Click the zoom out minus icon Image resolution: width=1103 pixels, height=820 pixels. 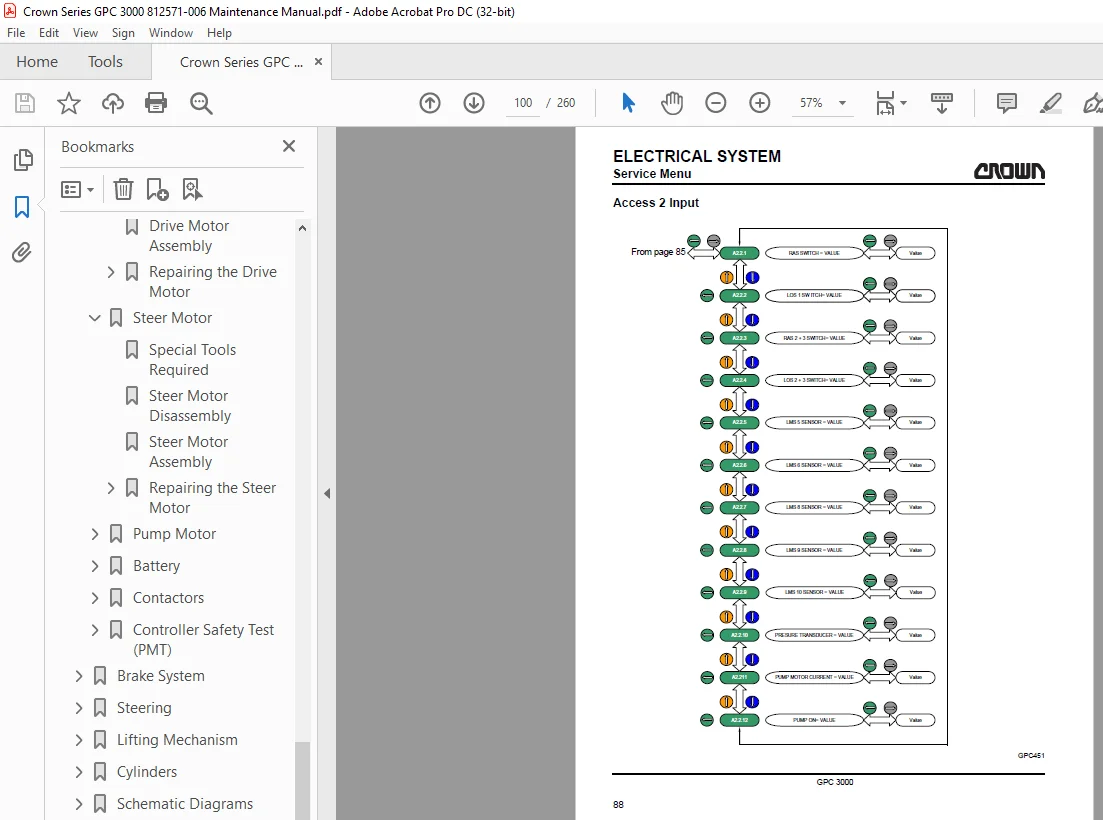pos(715,103)
